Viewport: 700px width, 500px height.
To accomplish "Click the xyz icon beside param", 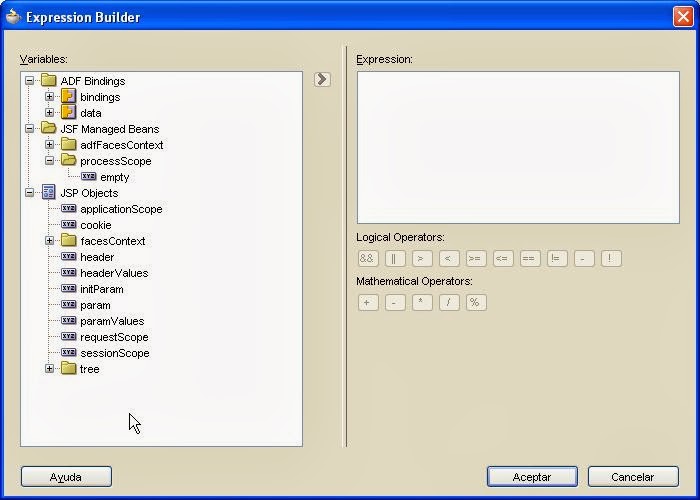I will (68, 305).
